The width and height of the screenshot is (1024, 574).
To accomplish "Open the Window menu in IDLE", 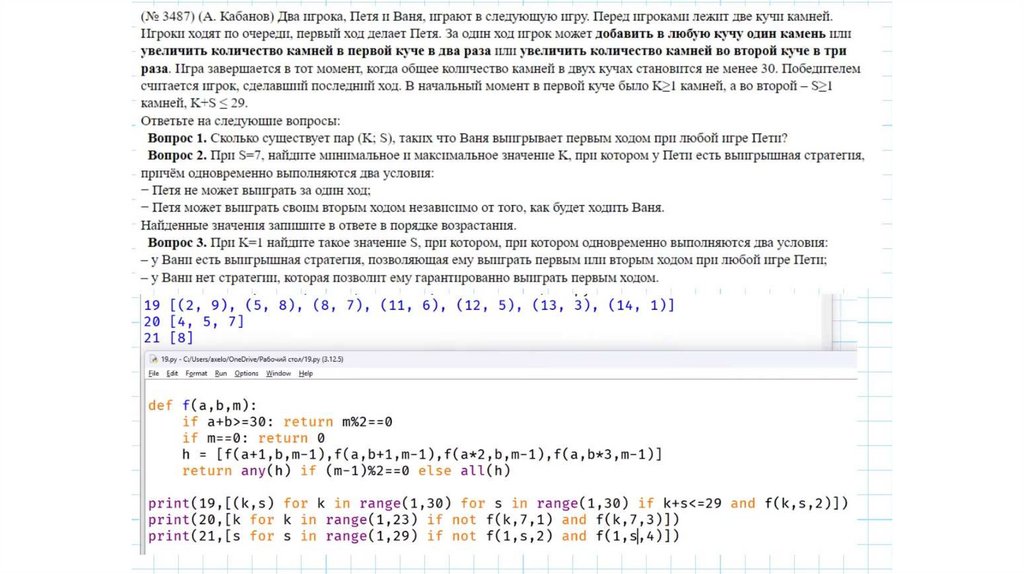I will [278, 374].
